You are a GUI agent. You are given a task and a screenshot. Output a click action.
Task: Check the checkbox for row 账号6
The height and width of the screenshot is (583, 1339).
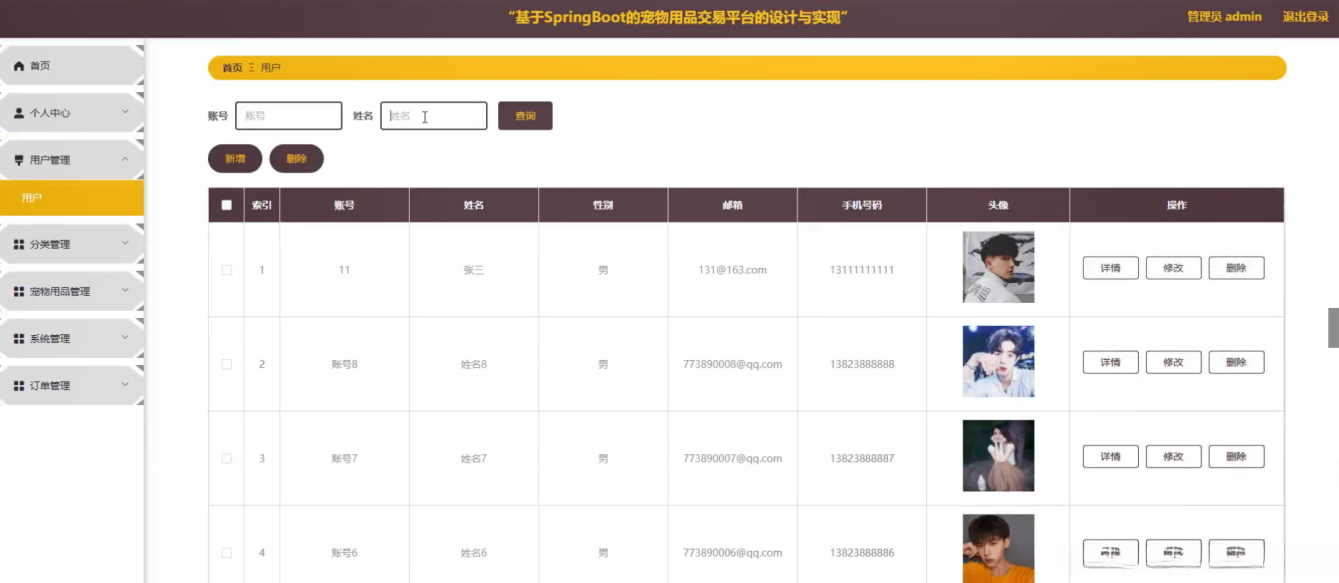click(226, 552)
